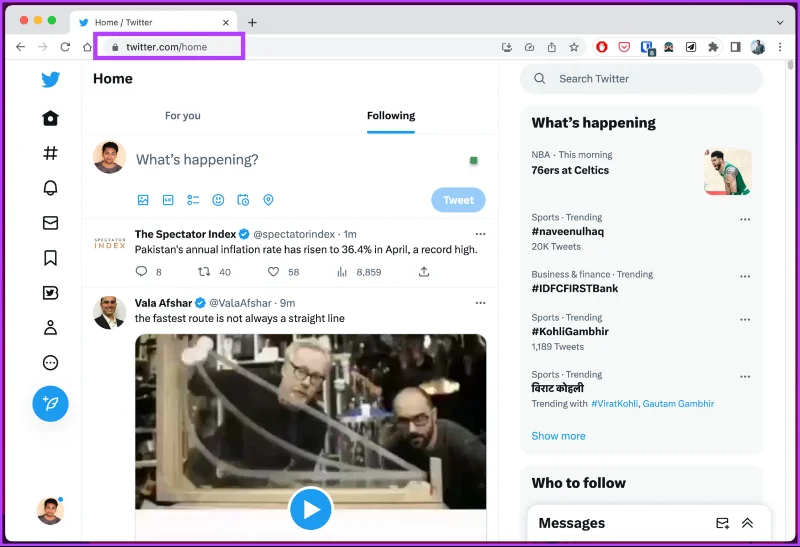Viewport: 800px width, 547px height.
Task: Click the Pocket extension icon
Action: [624, 47]
